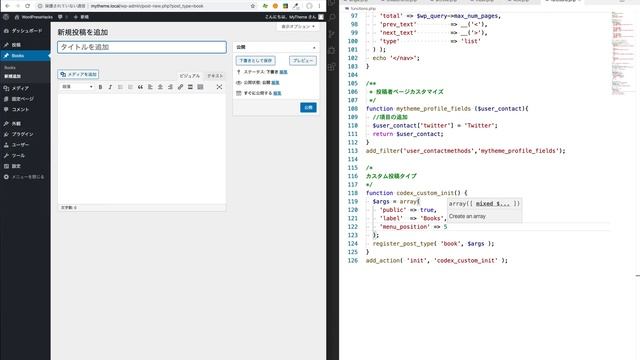Click inside the post content editor area
Viewport: 640px width, 360px height.
pos(142,149)
